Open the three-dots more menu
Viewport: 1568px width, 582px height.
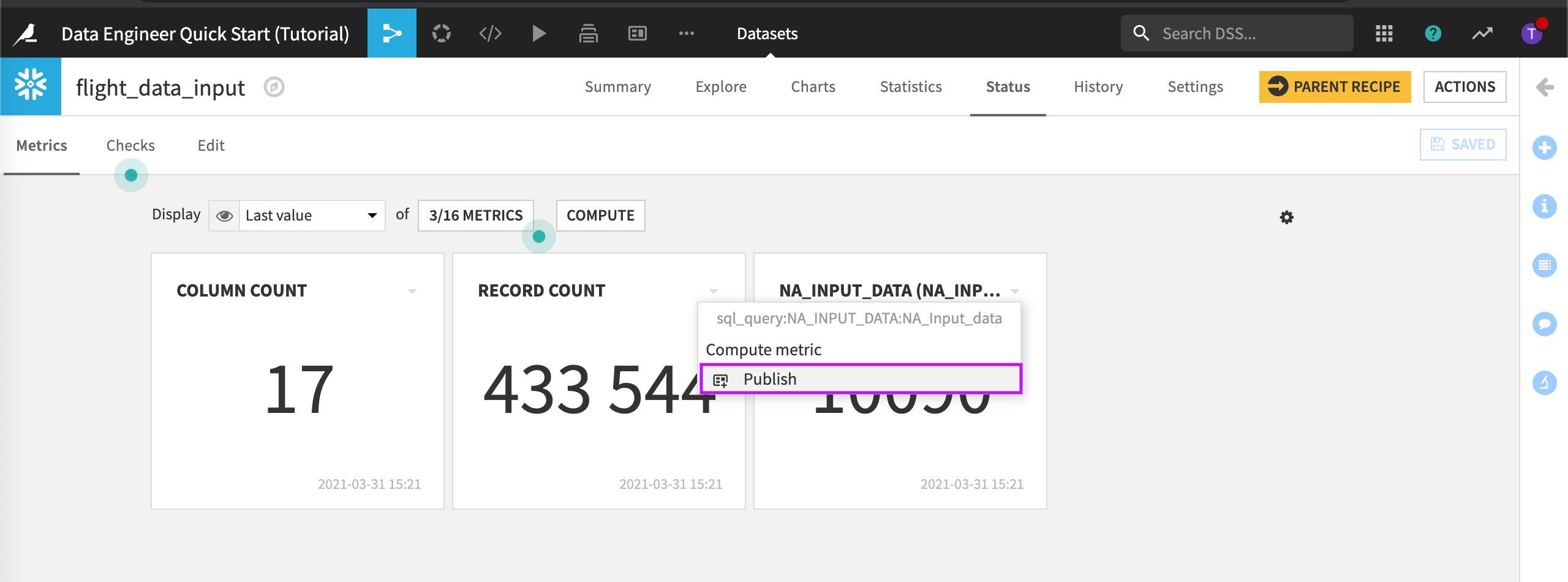687,33
